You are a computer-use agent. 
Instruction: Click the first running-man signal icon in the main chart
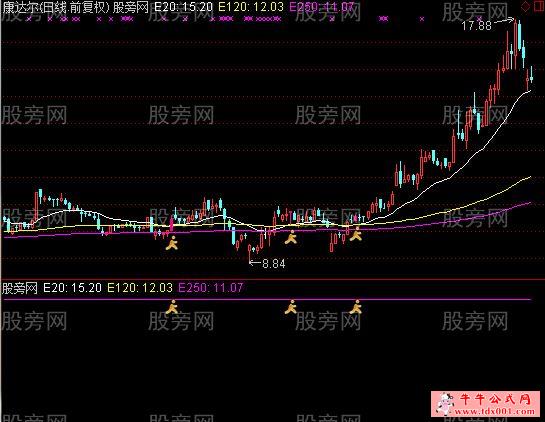click(x=172, y=243)
